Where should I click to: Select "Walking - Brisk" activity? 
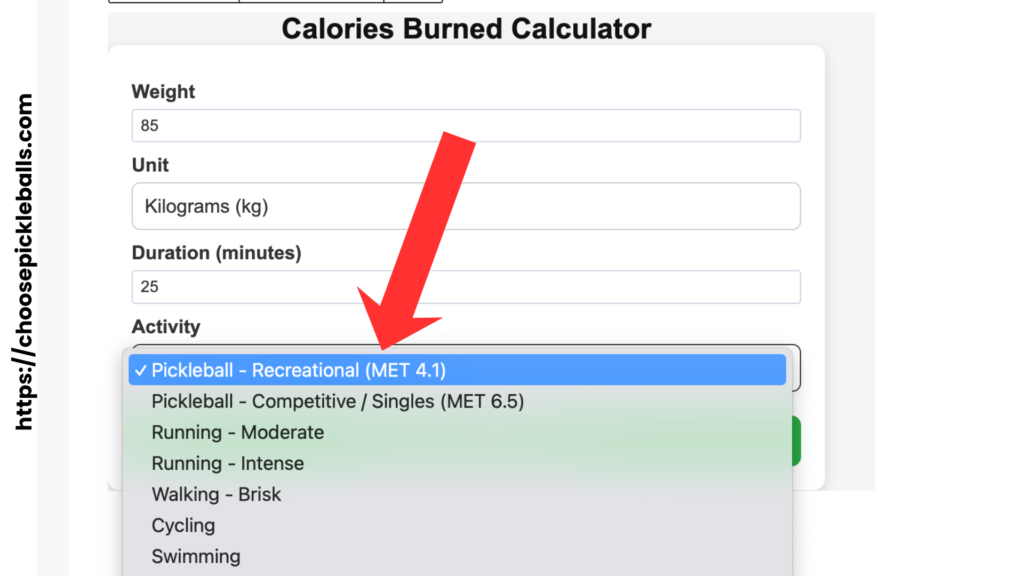[x=216, y=494]
